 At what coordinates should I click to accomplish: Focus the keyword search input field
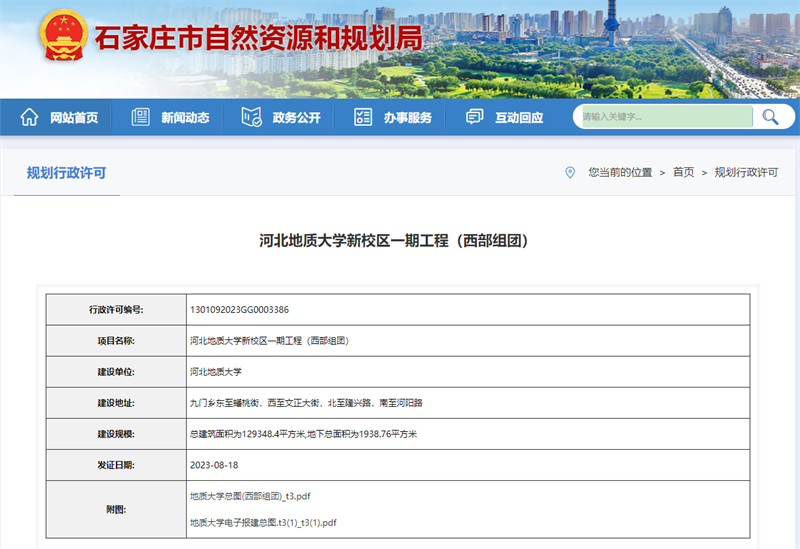click(667, 117)
